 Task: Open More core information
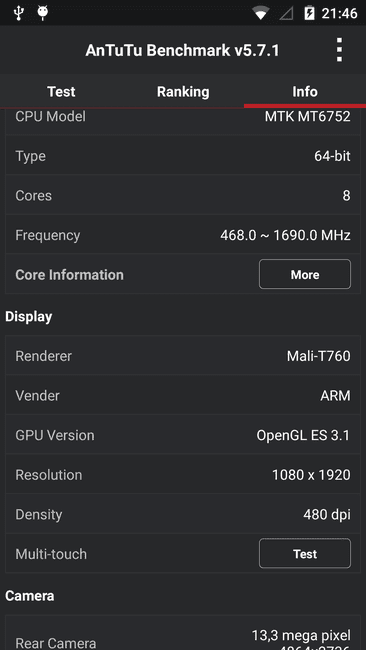(x=305, y=274)
